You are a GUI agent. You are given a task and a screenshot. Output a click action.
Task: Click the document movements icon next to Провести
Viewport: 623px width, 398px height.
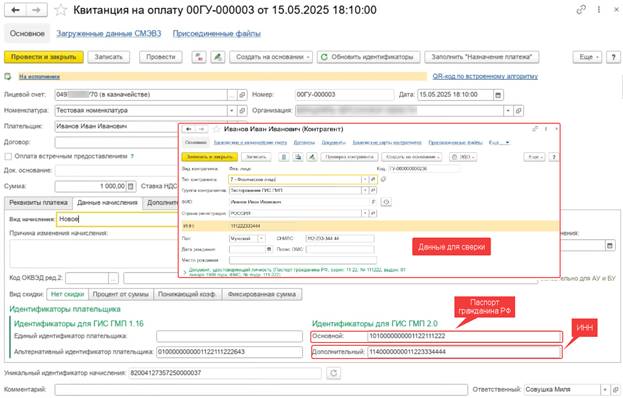[x=199, y=57]
